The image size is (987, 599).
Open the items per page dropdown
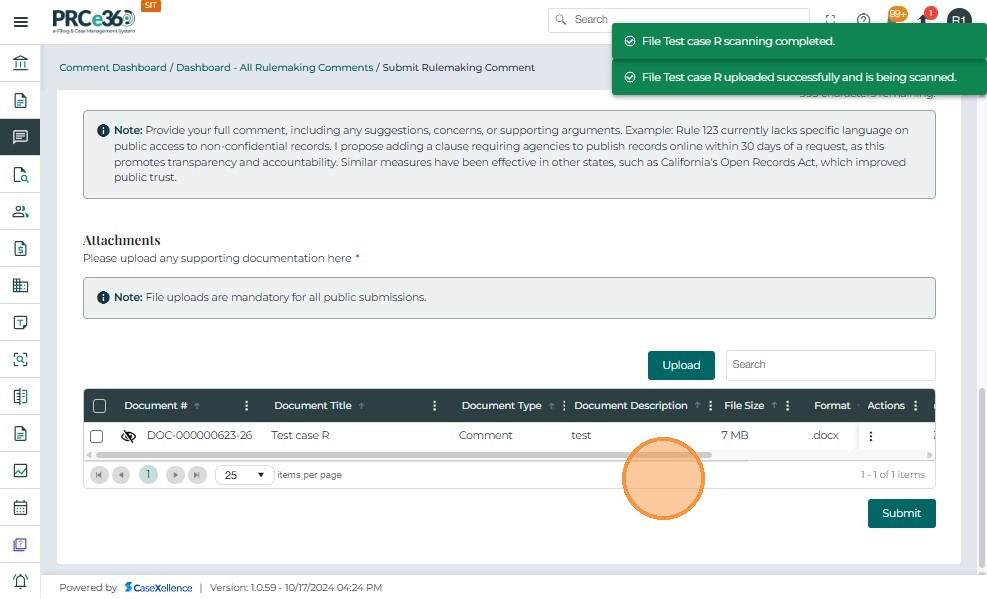pyautogui.click(x=244, y=475)
